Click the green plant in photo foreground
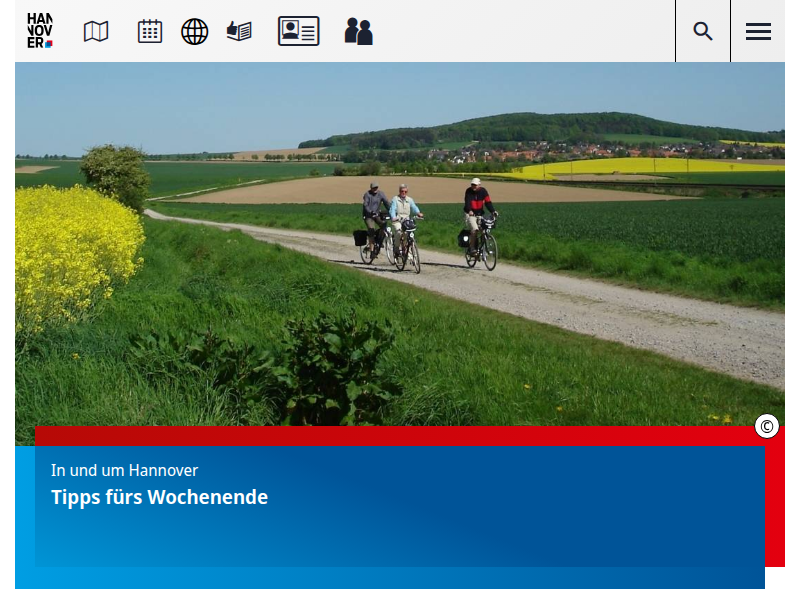This screenshot has height=600, width=800. tap(330, 370)
